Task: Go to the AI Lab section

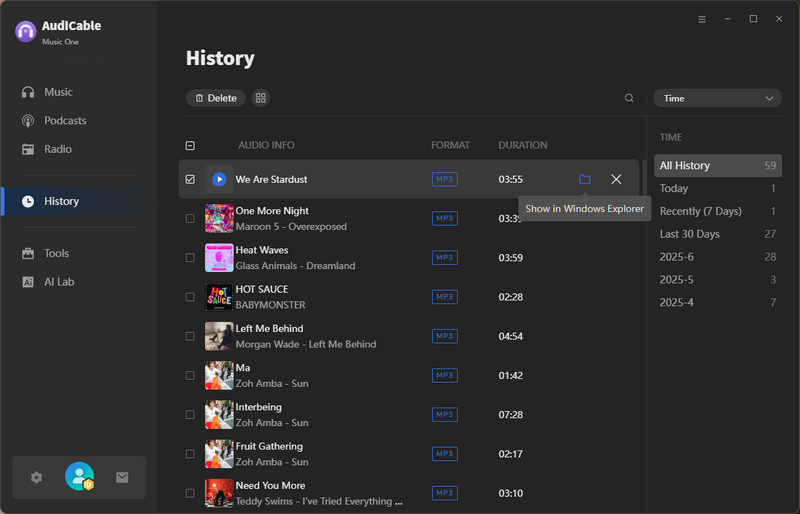Action: (x=58, y=282)
